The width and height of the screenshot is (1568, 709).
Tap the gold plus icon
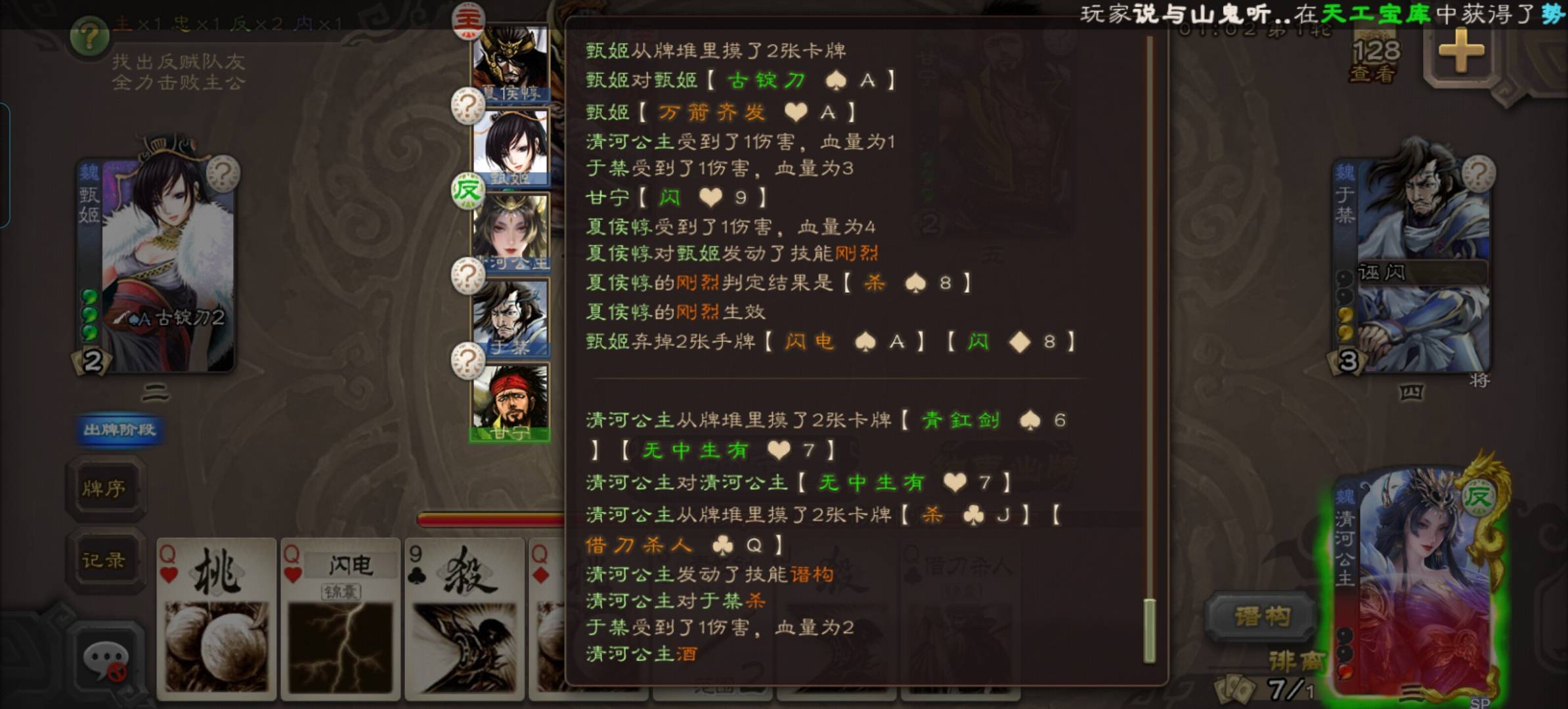[x=1462, y=50]
